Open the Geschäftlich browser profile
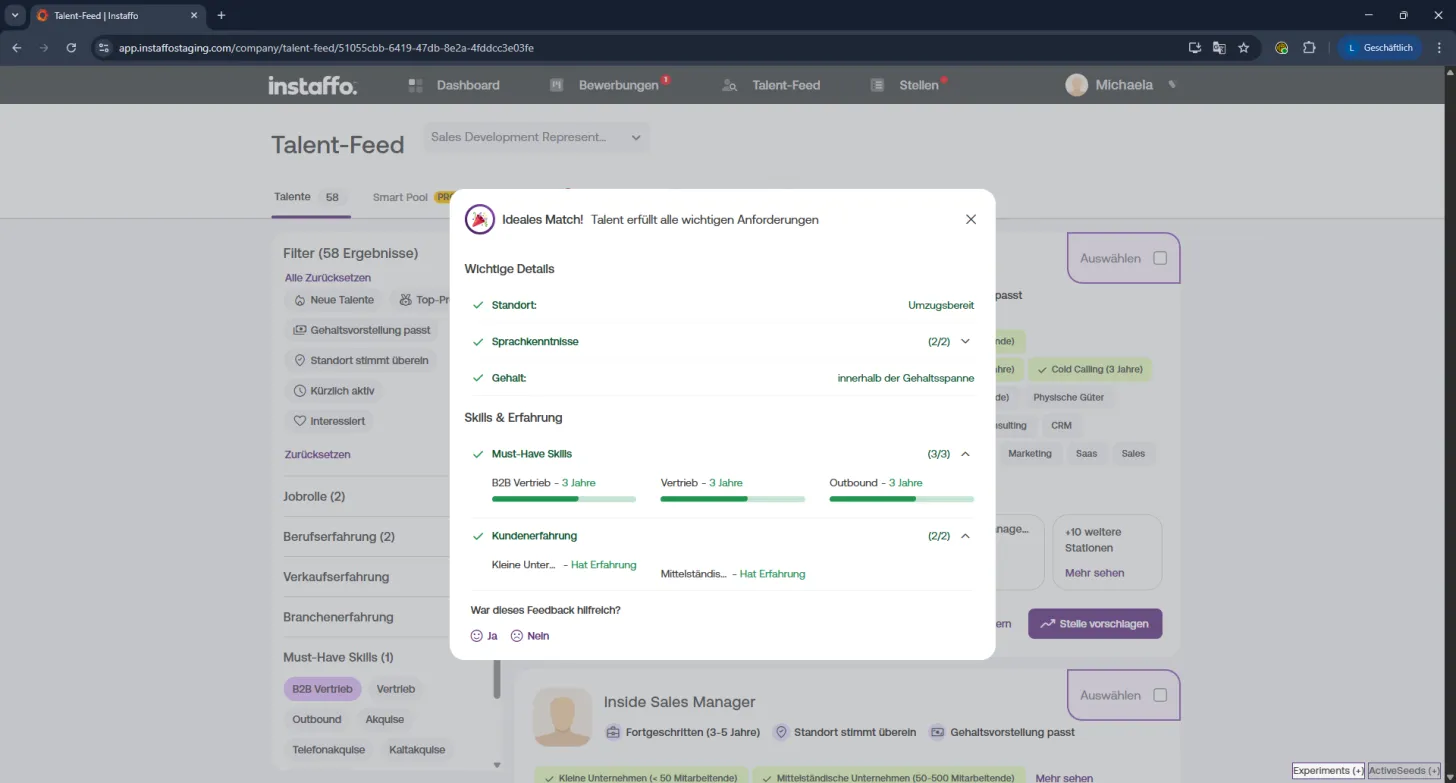The height and width of the screenshot is (783, 1456). [1381, 47]
